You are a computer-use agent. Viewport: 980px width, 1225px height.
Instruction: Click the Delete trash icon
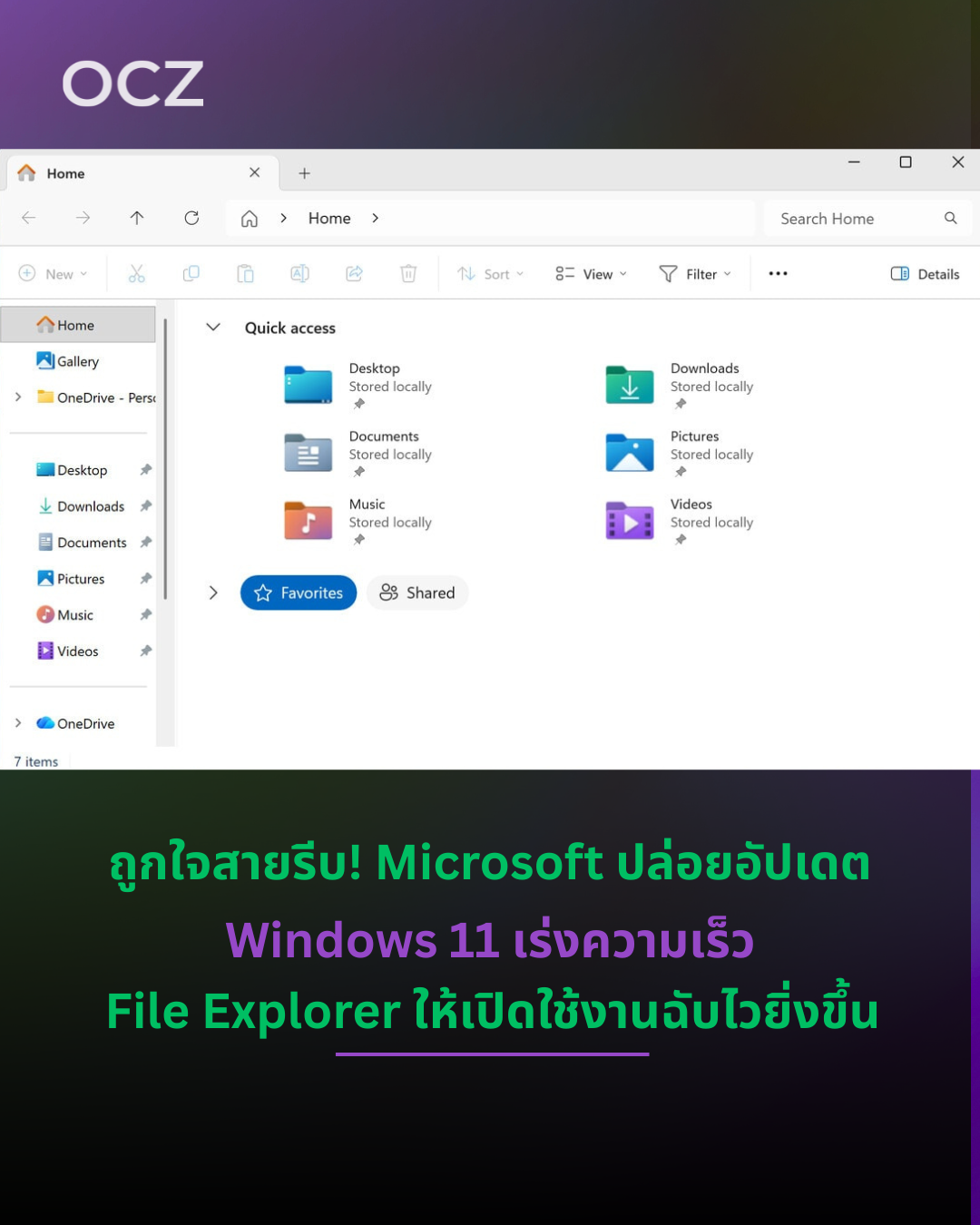coord(408,273)
